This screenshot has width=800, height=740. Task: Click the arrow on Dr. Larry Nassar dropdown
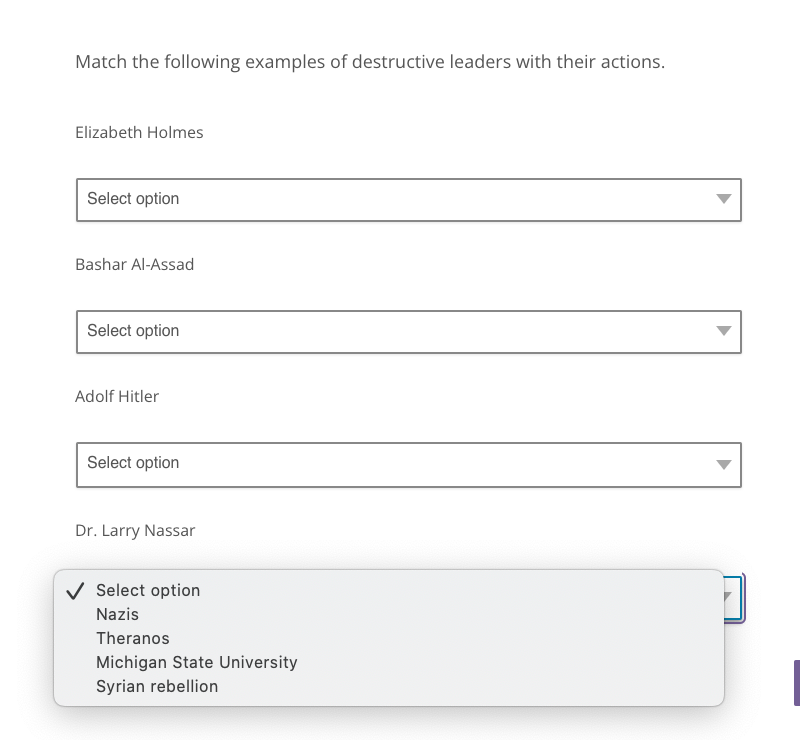[729, 597]
